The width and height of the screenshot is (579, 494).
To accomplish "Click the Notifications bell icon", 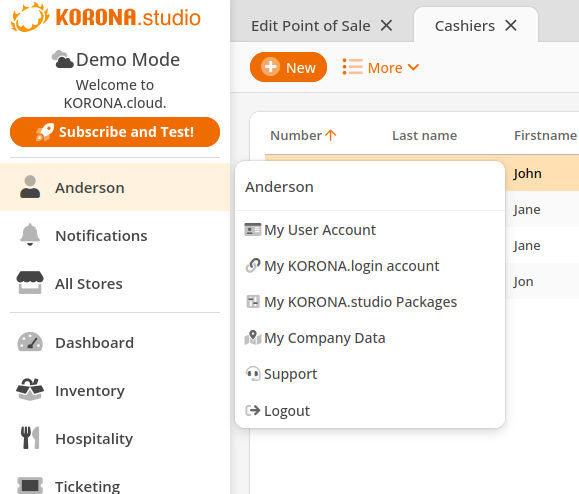I will point(30,235).
